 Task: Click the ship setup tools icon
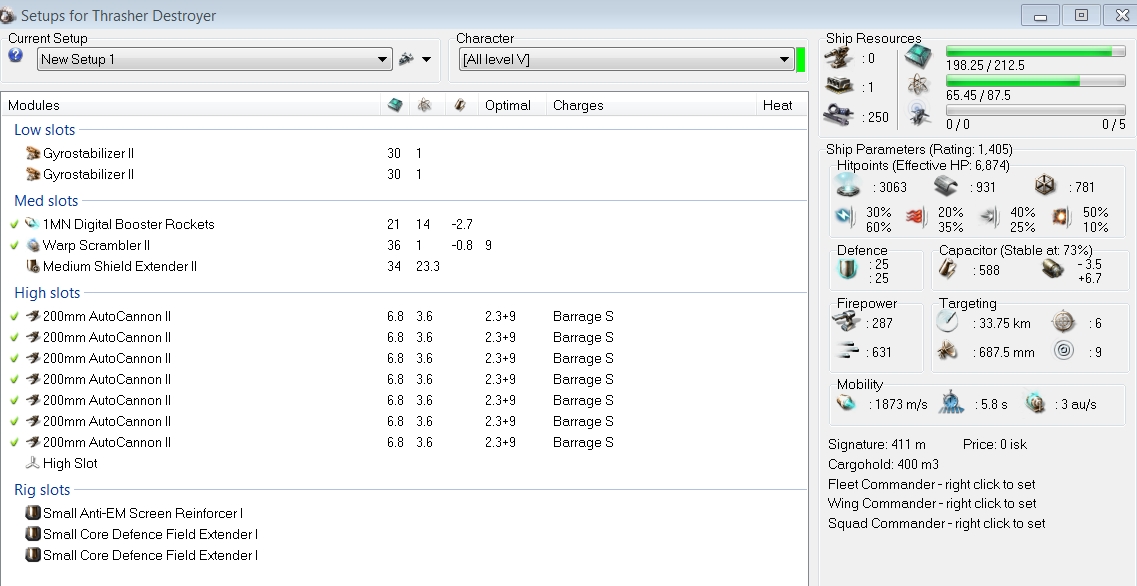(406, 59)
